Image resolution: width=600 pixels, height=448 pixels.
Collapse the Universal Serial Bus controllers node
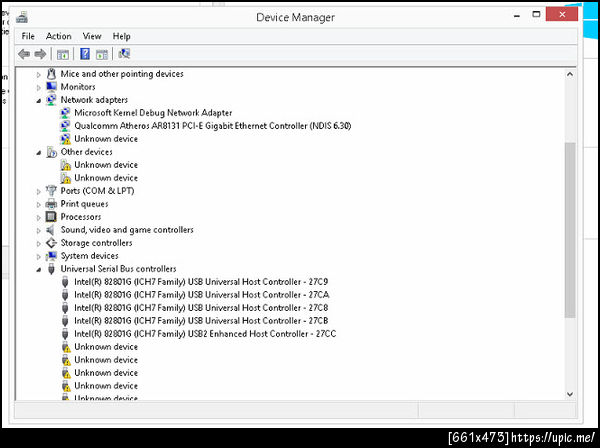[x=39, y=270]
